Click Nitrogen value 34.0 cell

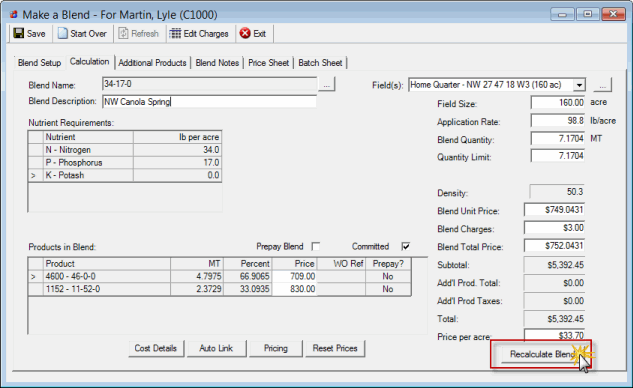(x=177, y=150)
